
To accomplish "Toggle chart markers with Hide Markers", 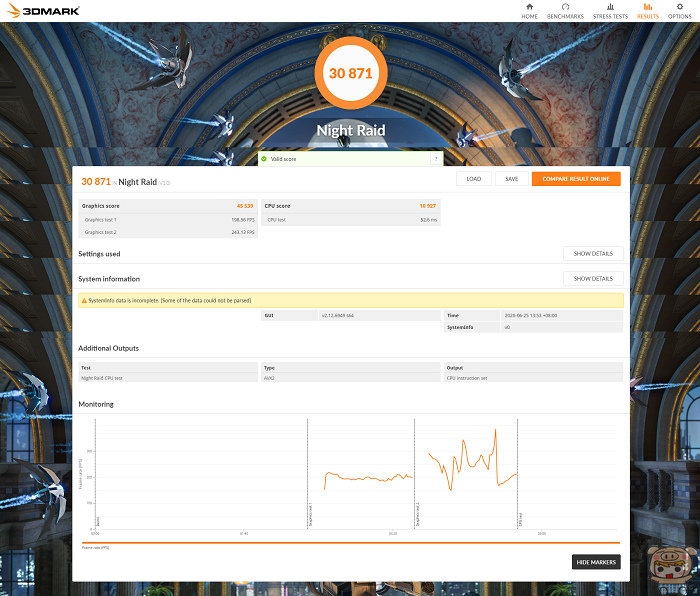I will (596, 562).
